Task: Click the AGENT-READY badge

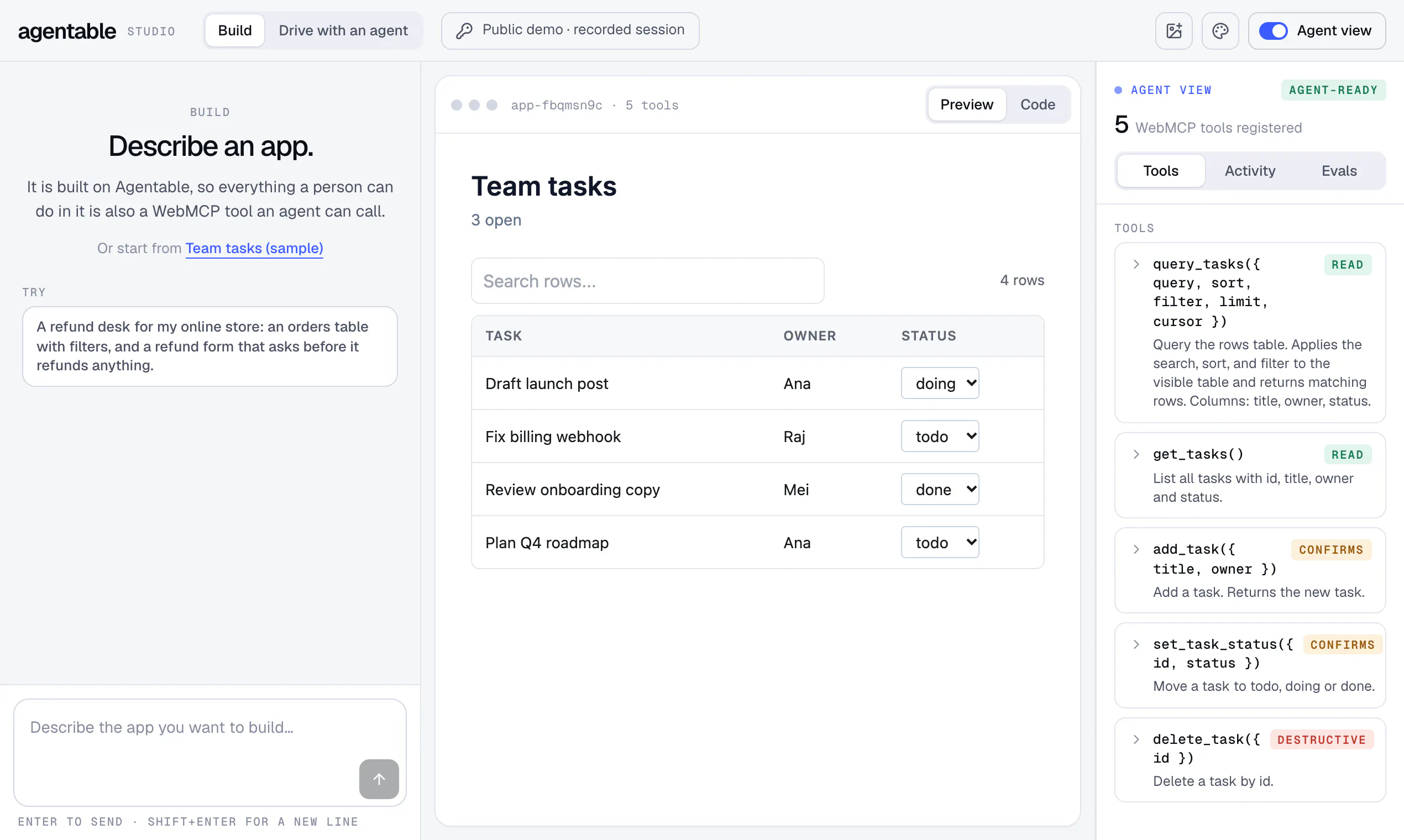Action: [1333, 90]
